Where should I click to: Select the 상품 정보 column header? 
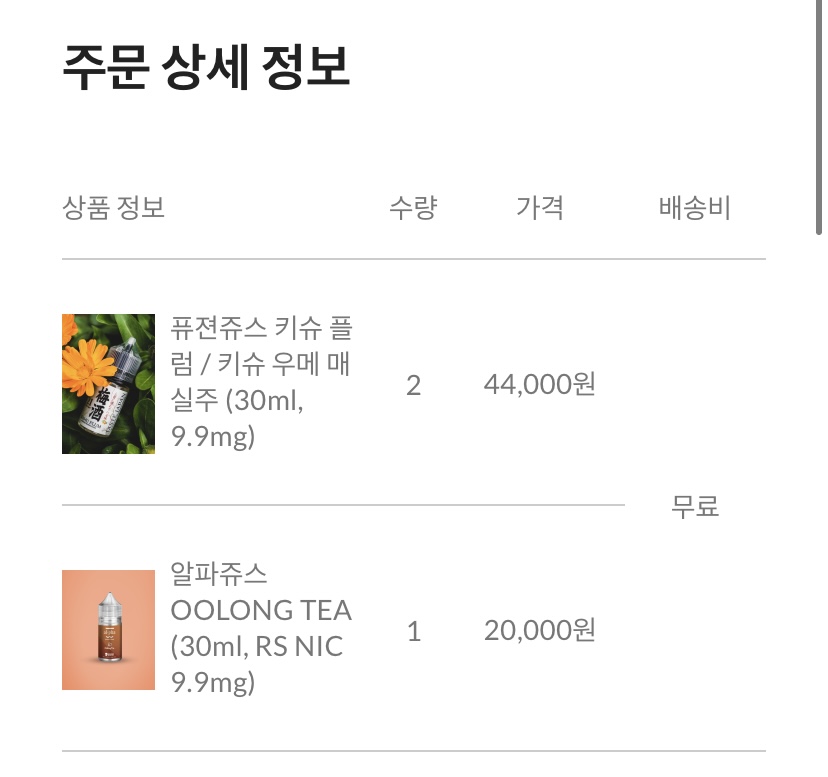coord(113,208)
